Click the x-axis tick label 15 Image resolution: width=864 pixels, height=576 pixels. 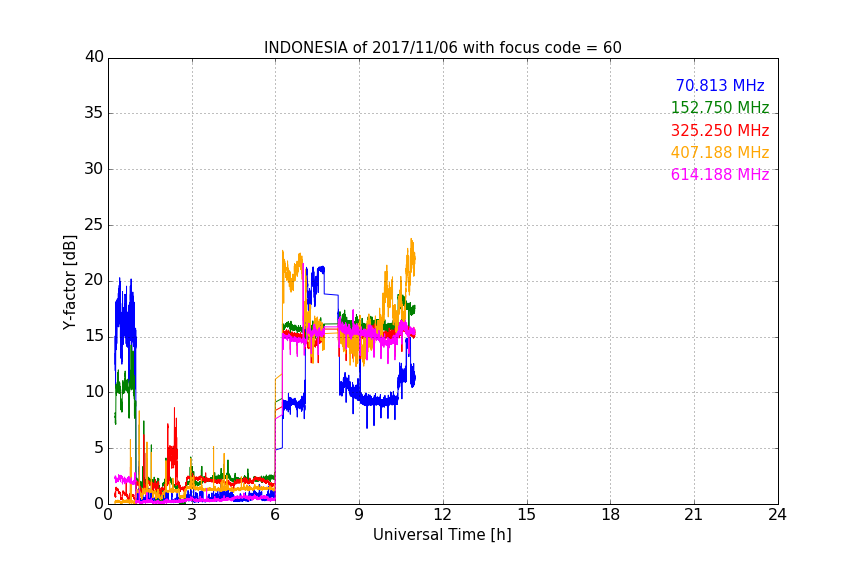point(526,515)
